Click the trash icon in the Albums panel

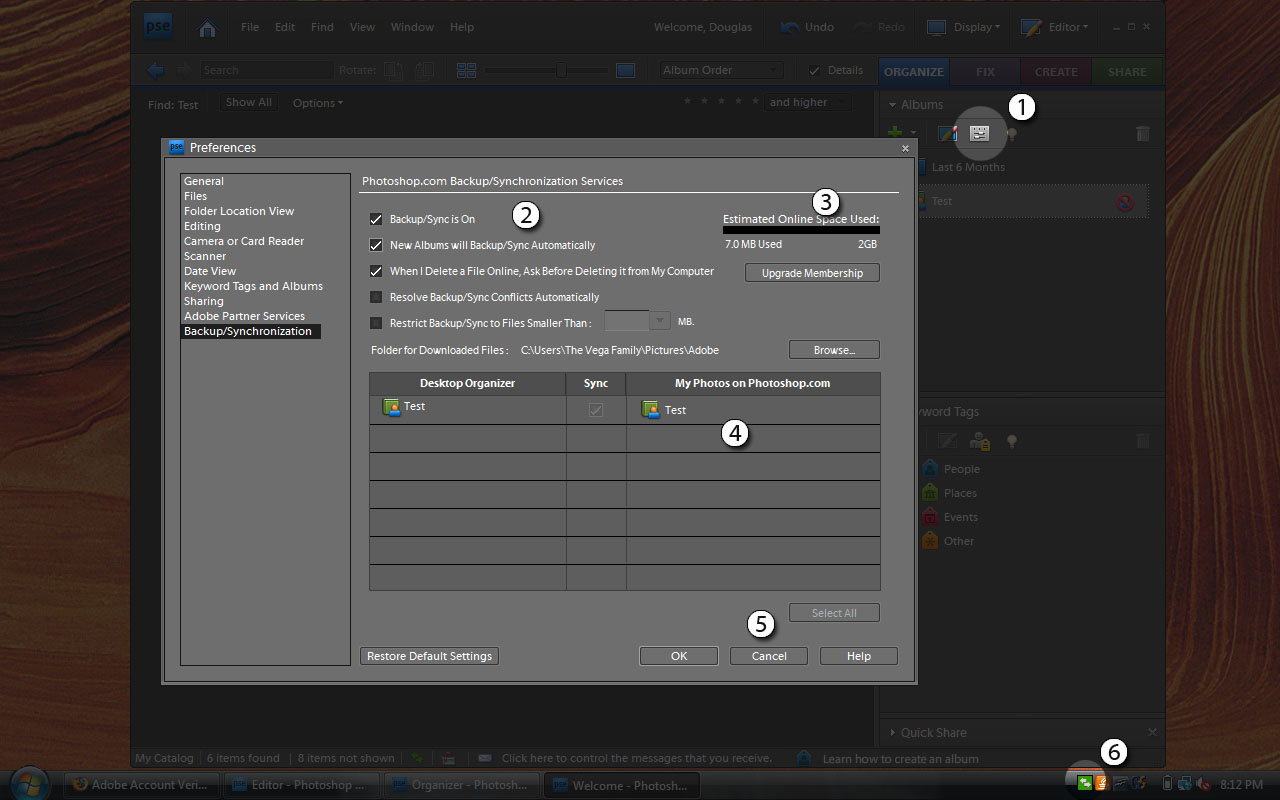(x=1143, y=133)
